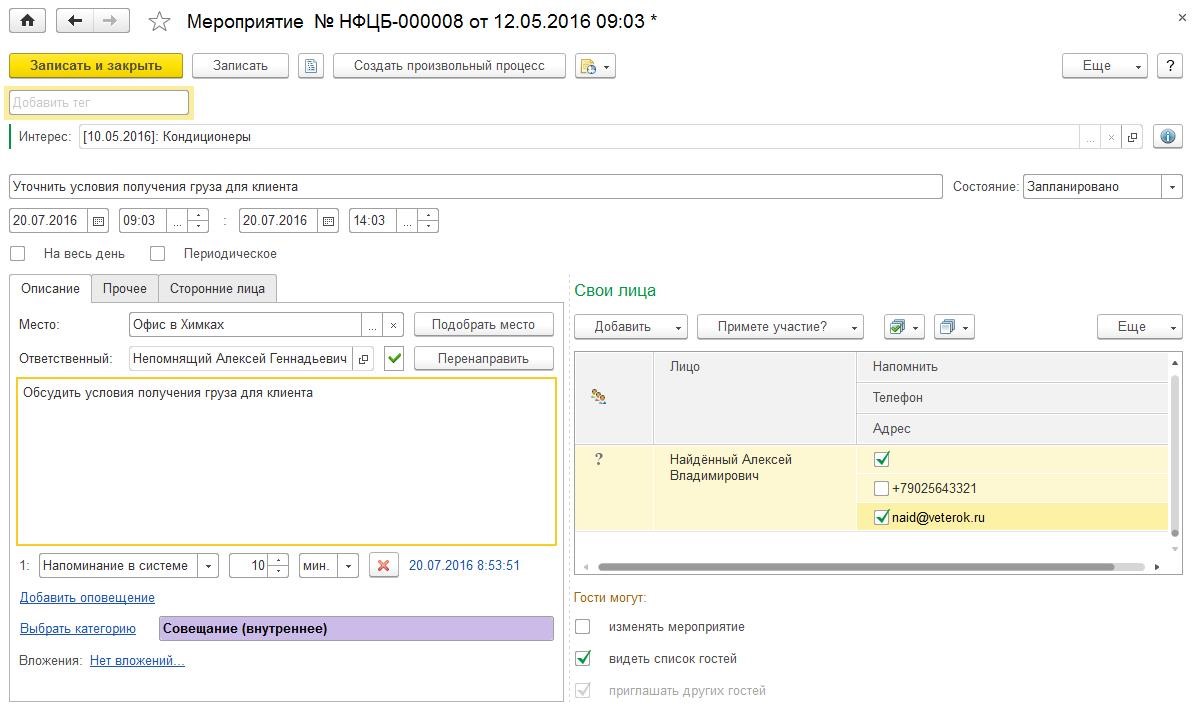This screenshot has height=707, width=1196.
Task: Click the purple Совещание (внутреннее) category swatch
Action: [x=357, y=628]
